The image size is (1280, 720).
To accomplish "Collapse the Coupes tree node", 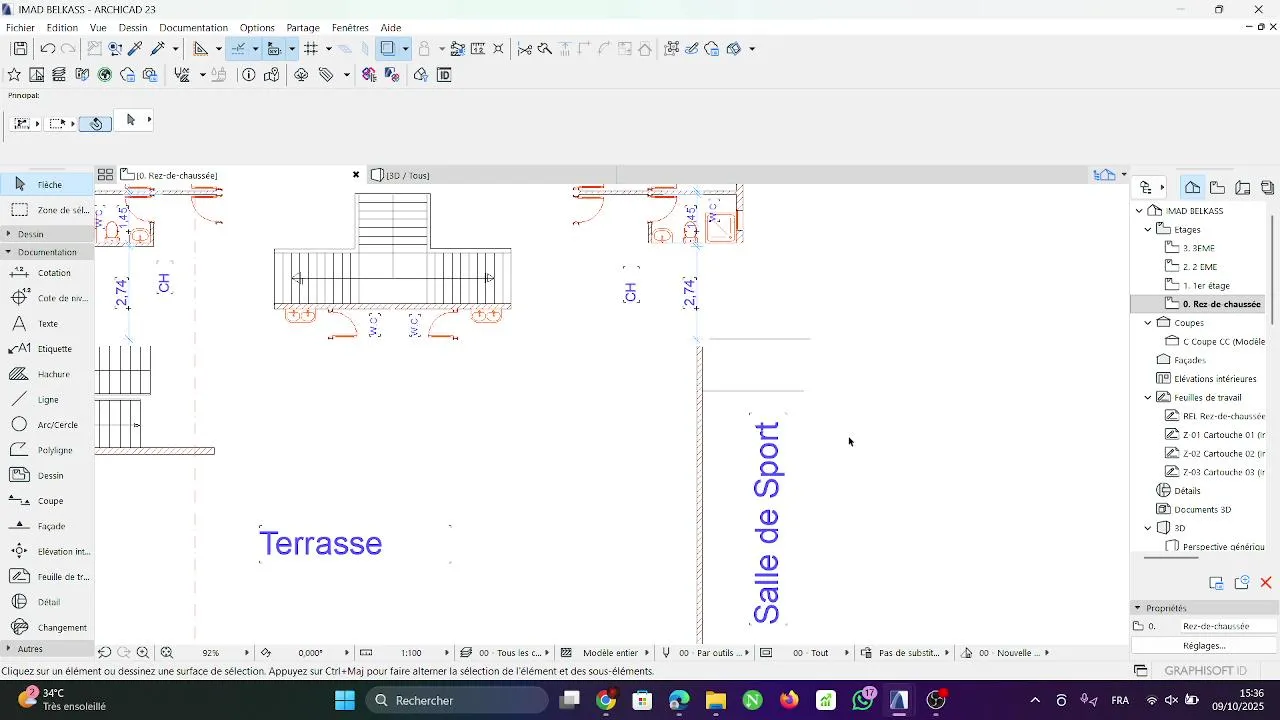I will (1149, 323).
